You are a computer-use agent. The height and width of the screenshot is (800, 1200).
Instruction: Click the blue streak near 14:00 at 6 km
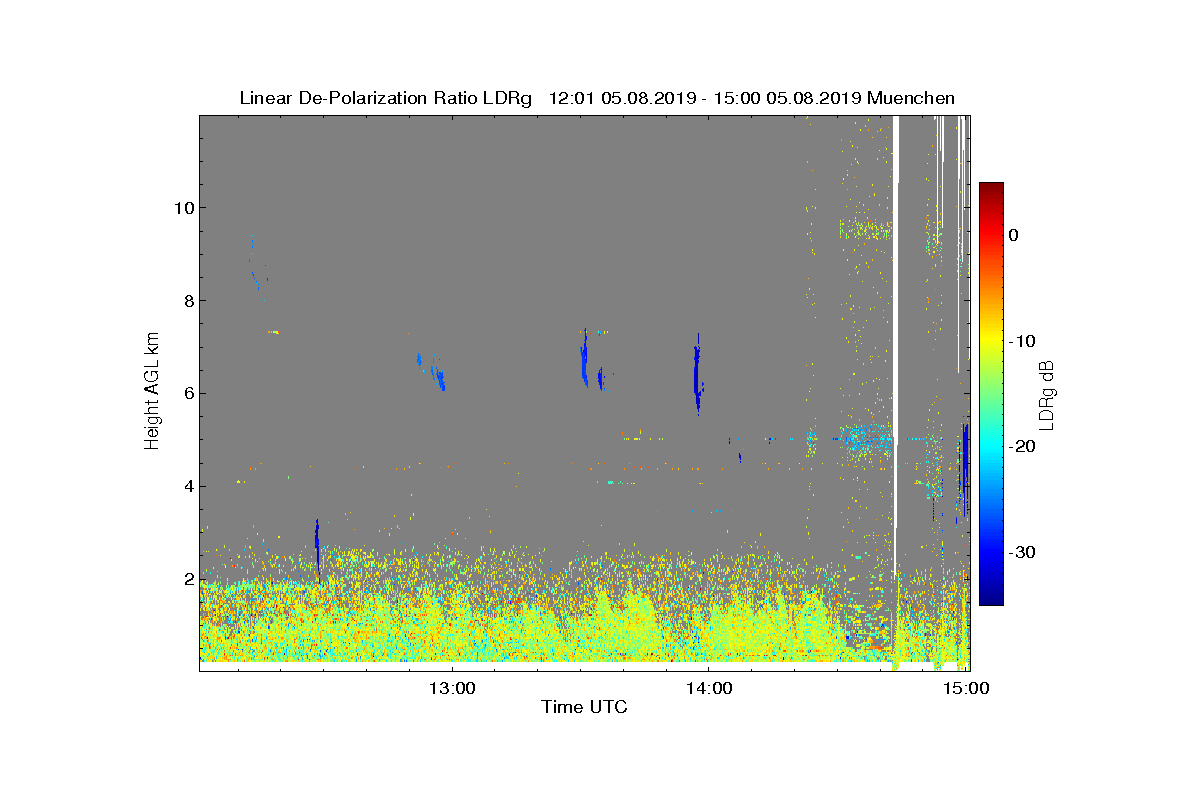[x=697, y=374]
